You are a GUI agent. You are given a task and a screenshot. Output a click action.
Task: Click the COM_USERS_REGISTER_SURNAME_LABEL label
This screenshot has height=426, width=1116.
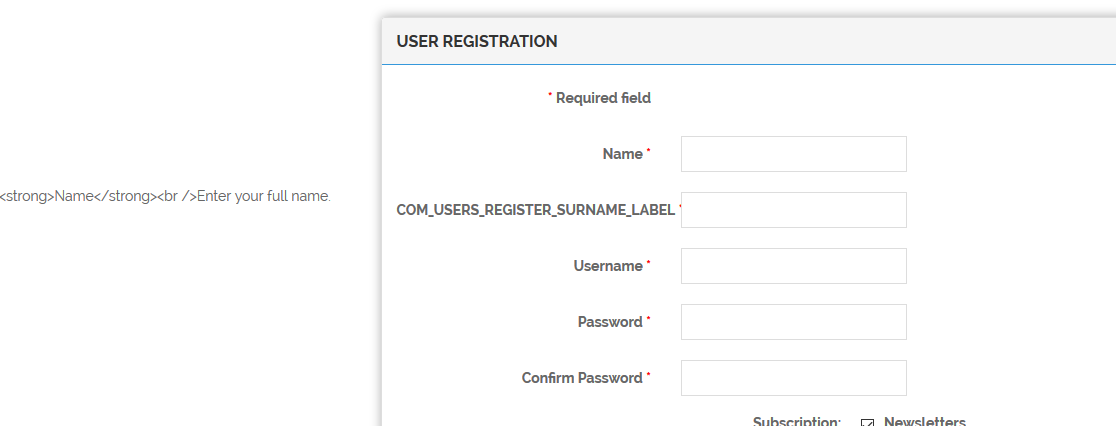[x=535, y=210]
